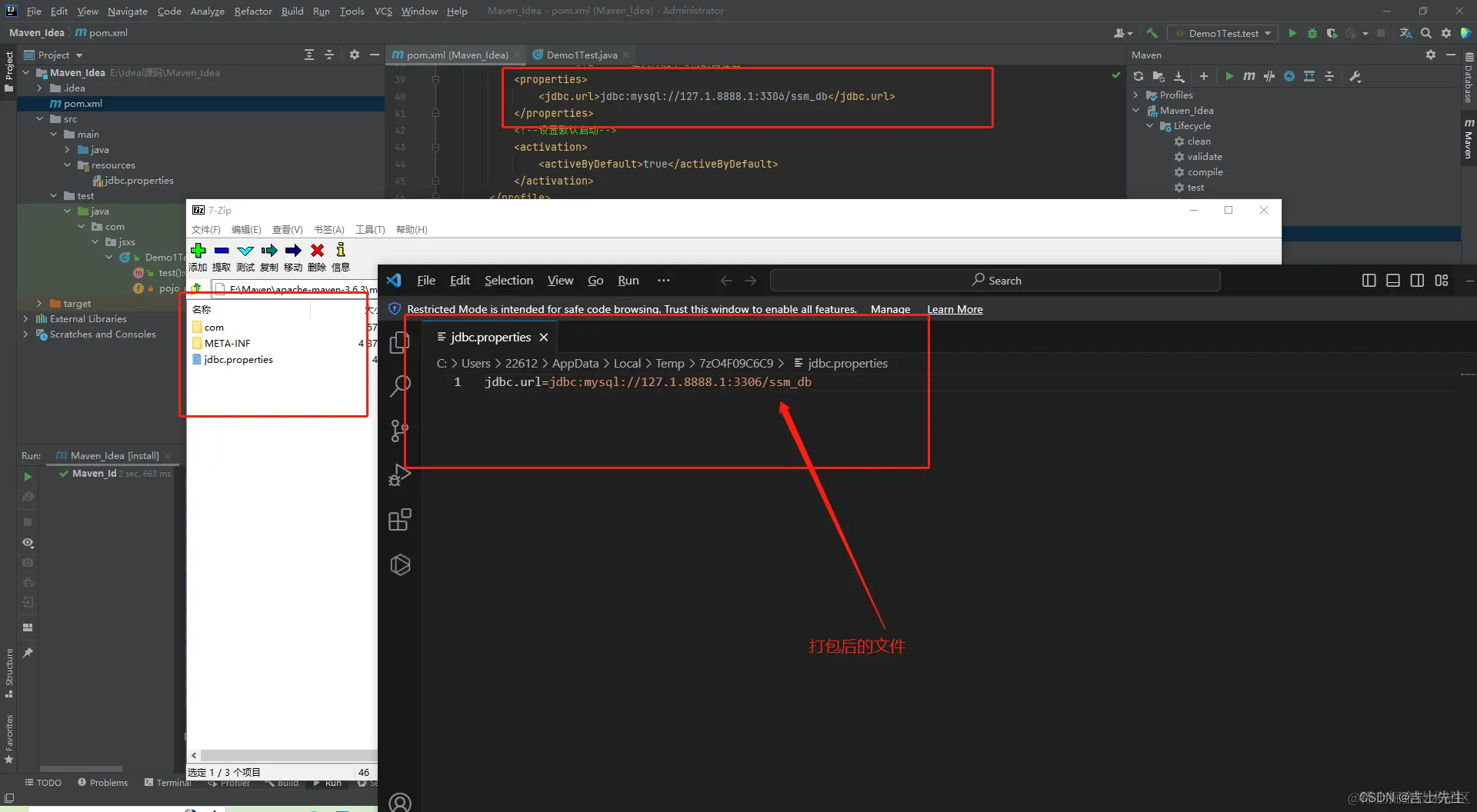
Task: Toggle the Favorites tool window side tab
Action: coord(9,739)
